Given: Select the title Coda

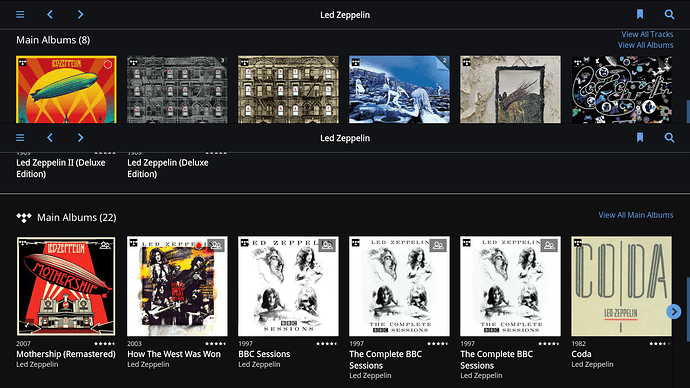Looking at the screenshot, I should coord(581,354).
